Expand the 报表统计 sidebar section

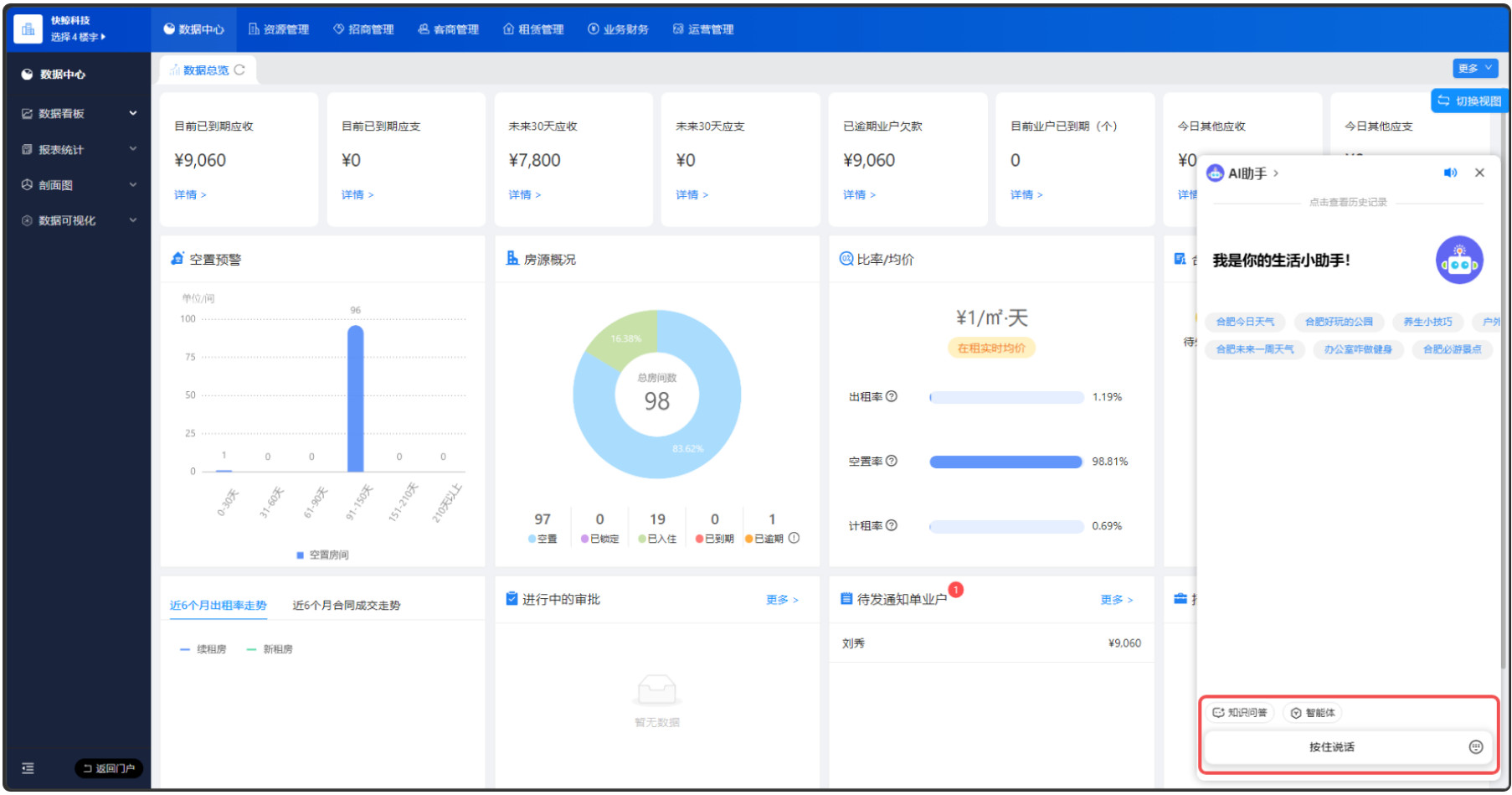(x=79, y=149)
